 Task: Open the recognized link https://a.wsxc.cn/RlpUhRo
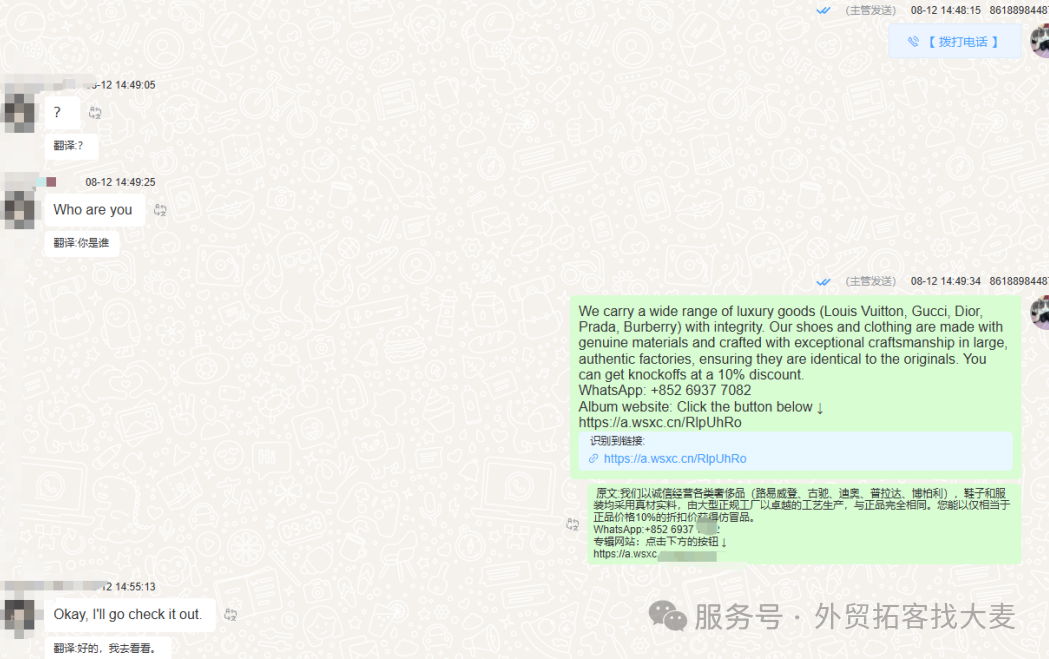pos(675,459)
